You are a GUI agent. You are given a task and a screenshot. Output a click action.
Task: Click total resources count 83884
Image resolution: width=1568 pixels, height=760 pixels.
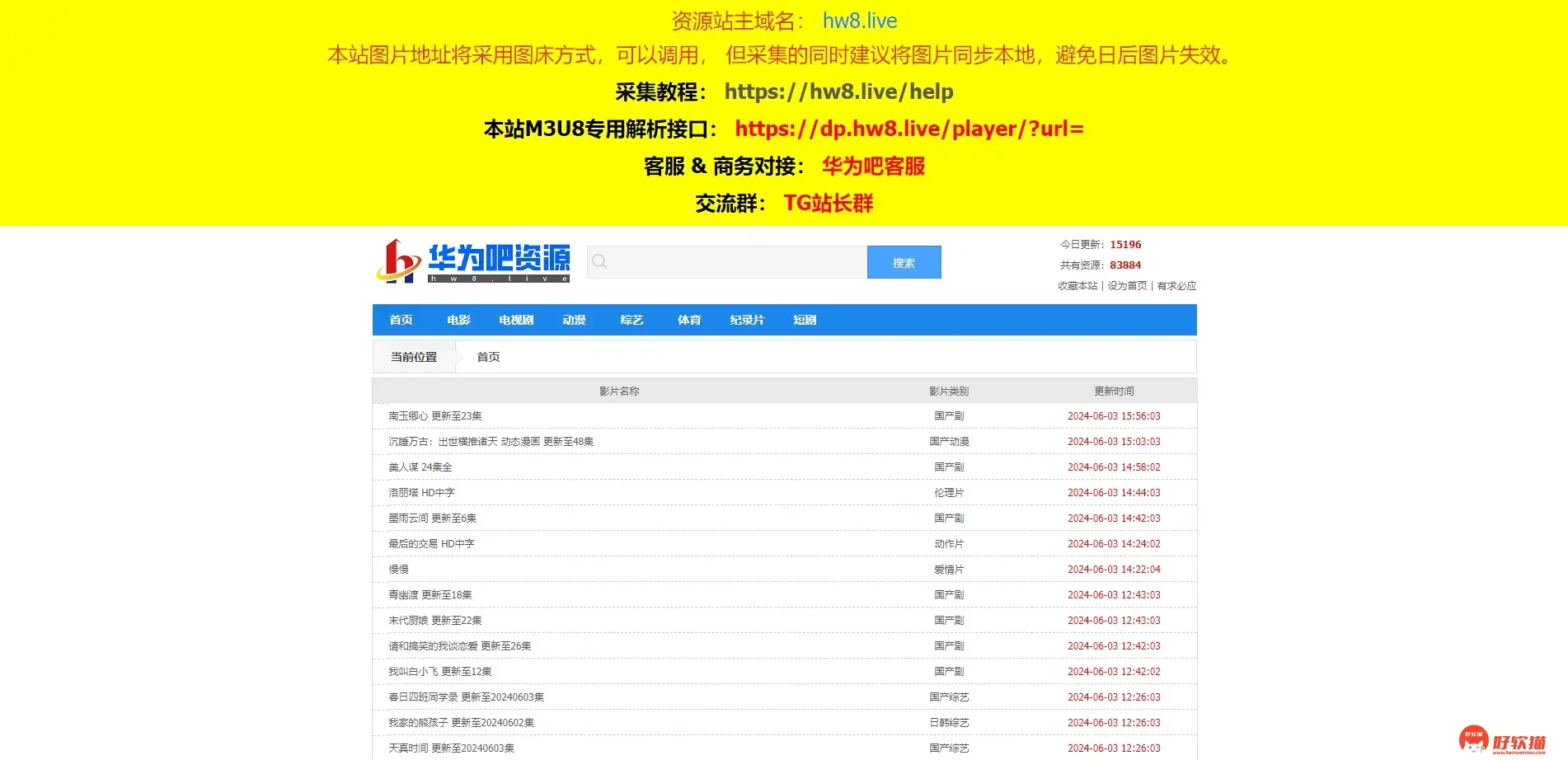[x=1125, y=265]
